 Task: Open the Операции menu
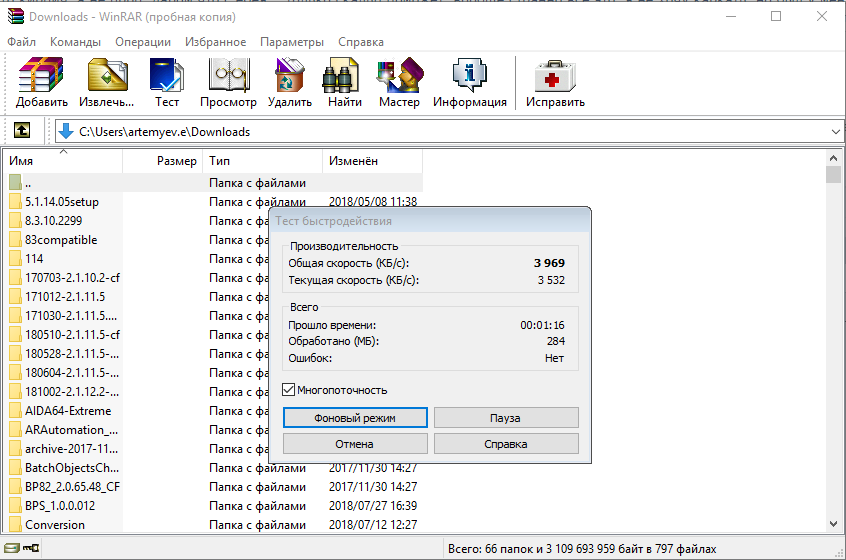(142, 42)
